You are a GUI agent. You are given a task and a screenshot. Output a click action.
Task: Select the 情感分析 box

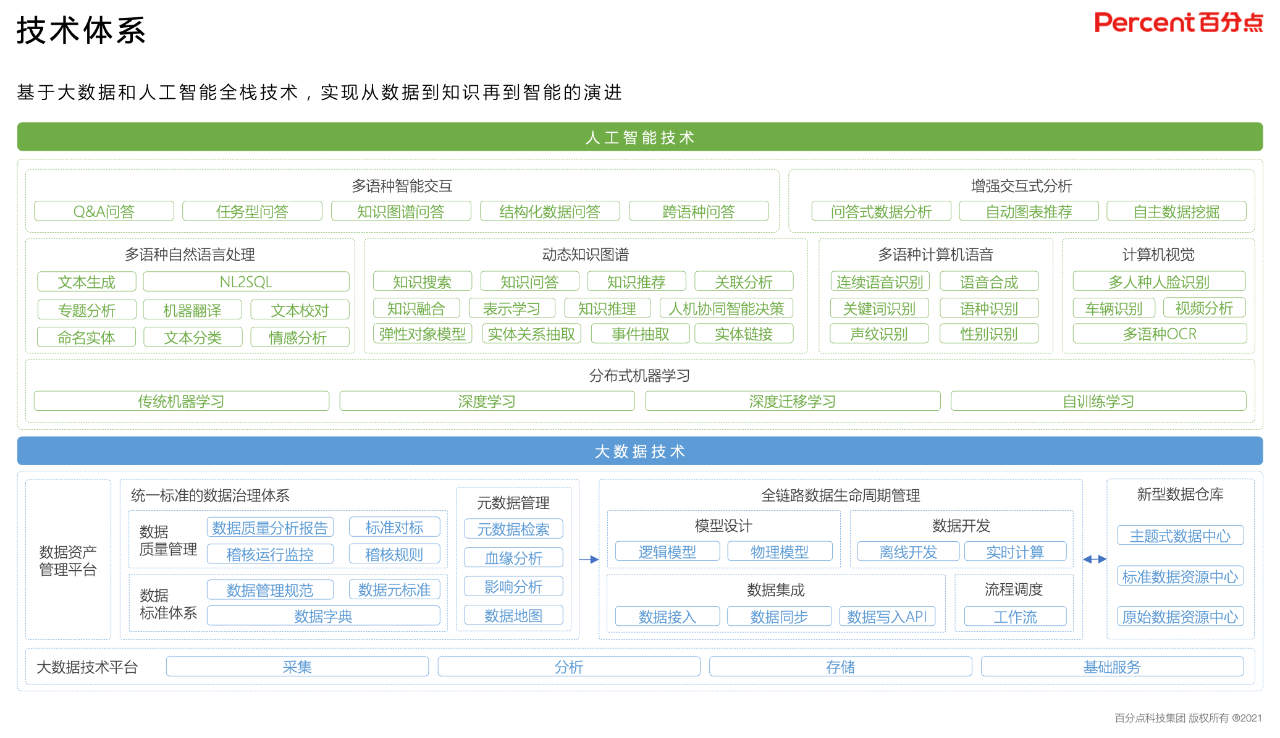(300, 337)
